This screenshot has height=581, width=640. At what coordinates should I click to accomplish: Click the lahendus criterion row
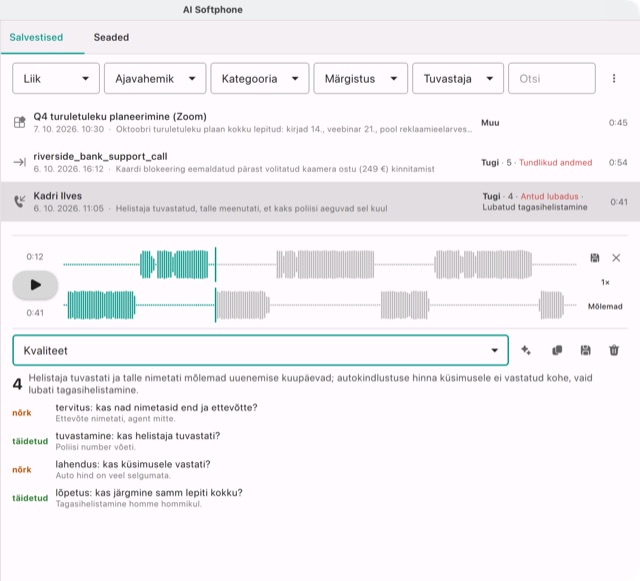point(320,469)
